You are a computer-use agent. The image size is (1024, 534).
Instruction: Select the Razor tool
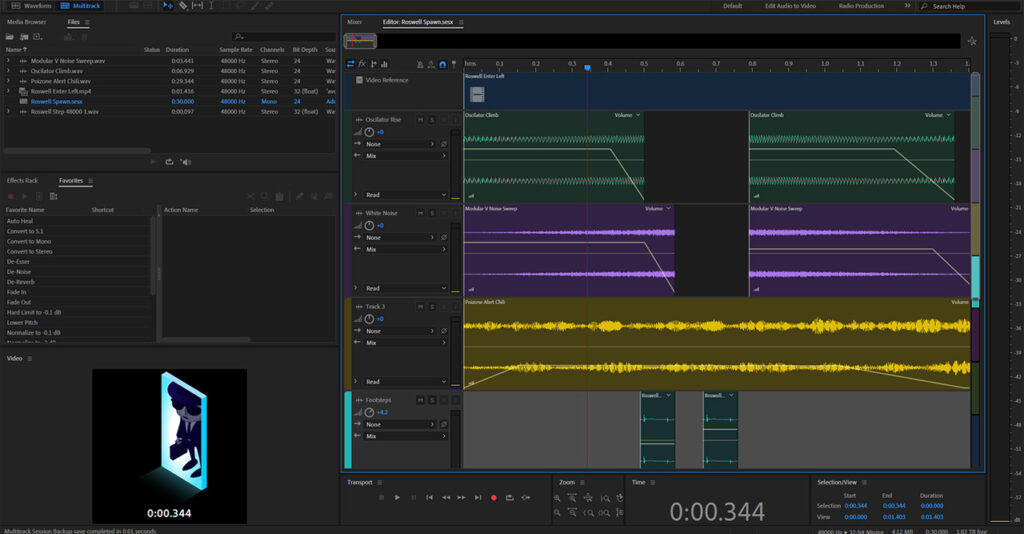pyautogui.click(x=183, y=6)
